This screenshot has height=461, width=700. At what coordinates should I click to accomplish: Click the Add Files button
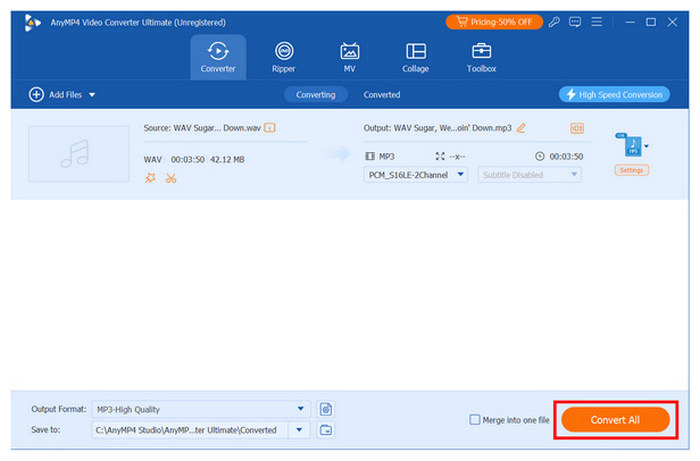click(x=55, y=95)
